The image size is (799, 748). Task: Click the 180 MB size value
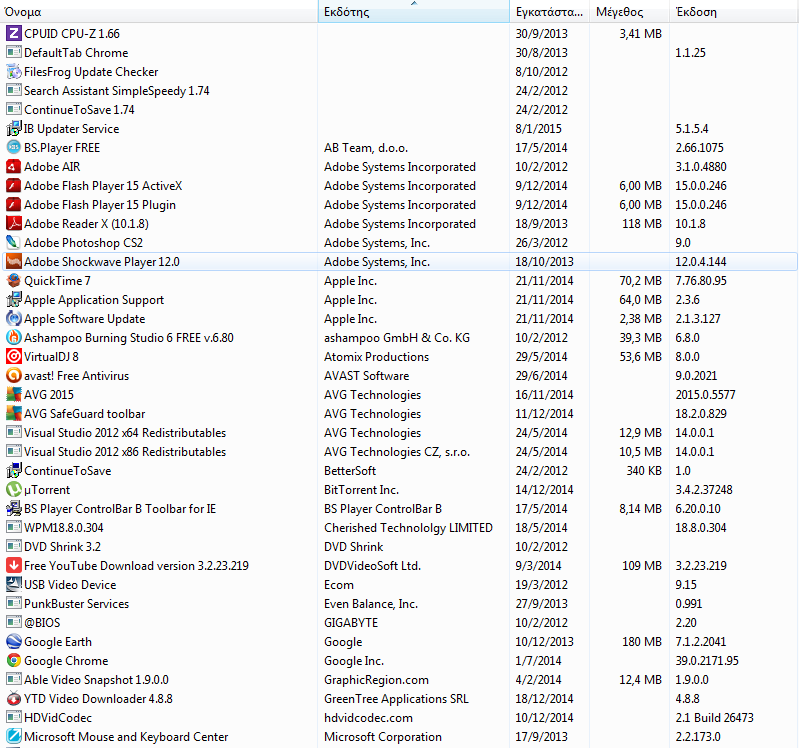tap(642, 642)
